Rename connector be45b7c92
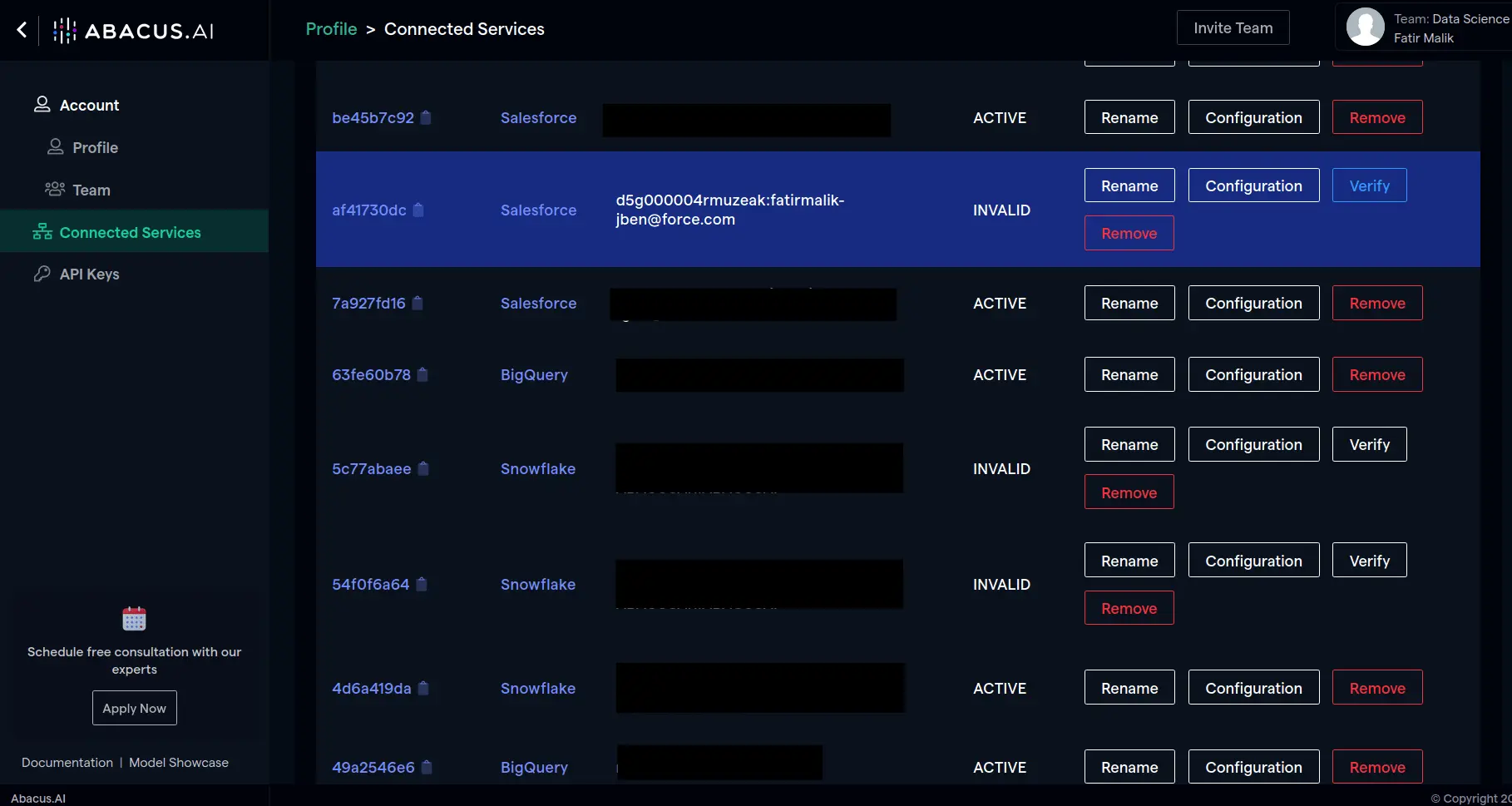Image resolution: width=1512 pixels, height=806 pixels. pyautogui.click(x=1129, y=117)
